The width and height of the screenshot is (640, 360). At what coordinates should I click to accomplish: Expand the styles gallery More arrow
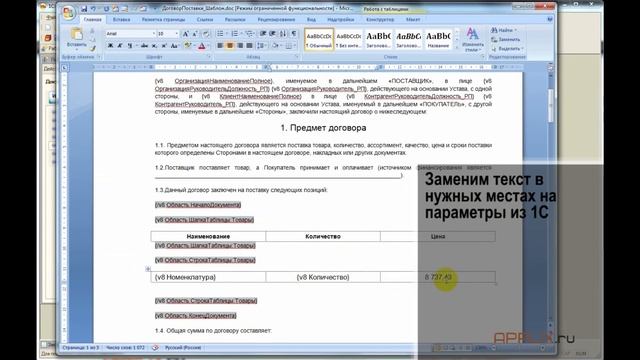click(457, 48)
